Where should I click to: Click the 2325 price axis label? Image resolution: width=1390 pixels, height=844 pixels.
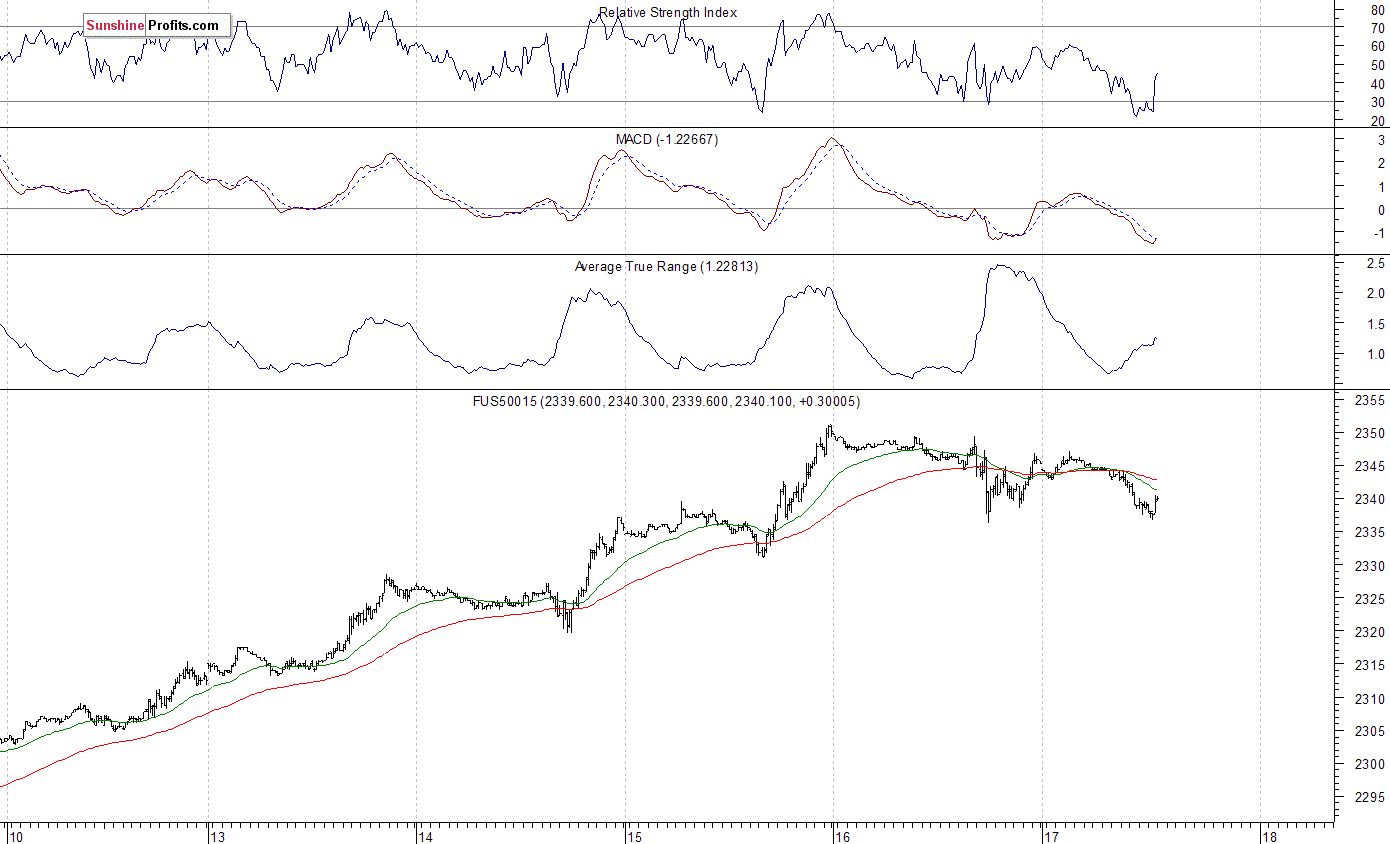1369,600
